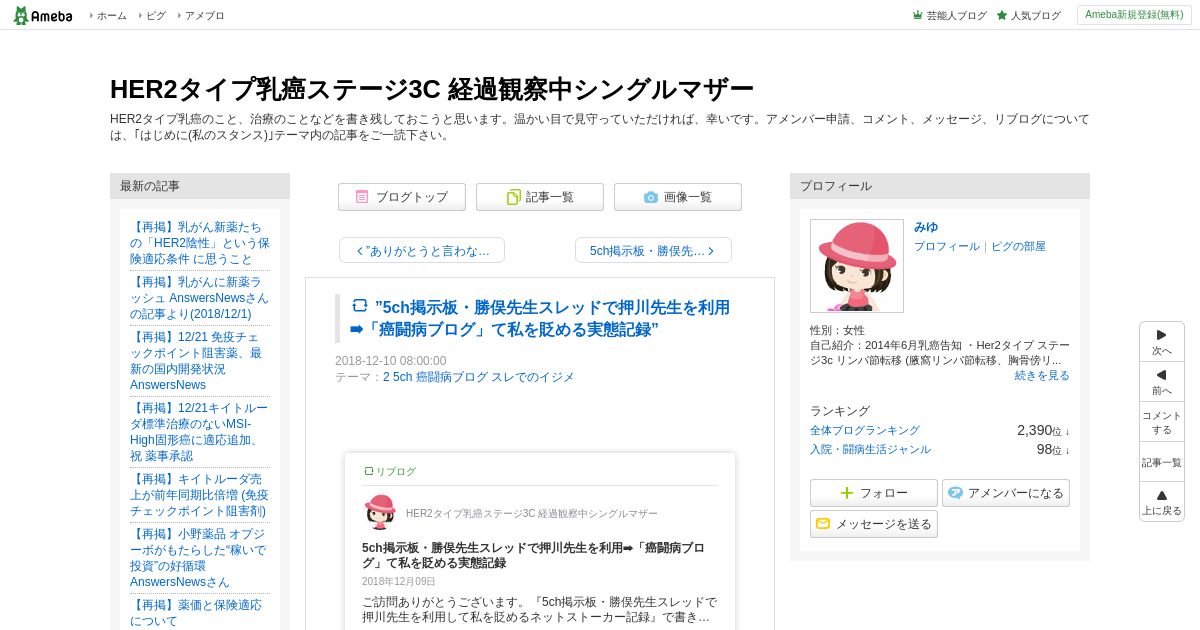Open reblog card title 5ch掲示板・勝俣先生スレッドで

pos(533,555)
